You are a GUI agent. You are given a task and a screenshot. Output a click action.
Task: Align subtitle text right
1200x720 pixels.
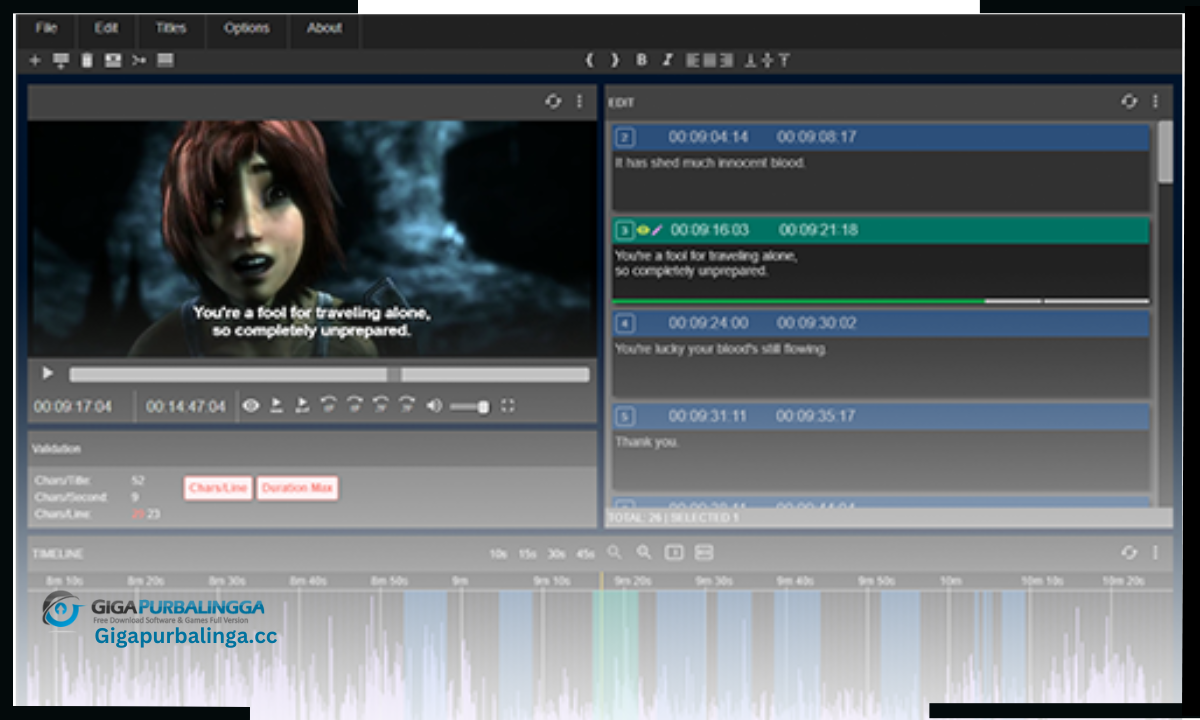726,61
